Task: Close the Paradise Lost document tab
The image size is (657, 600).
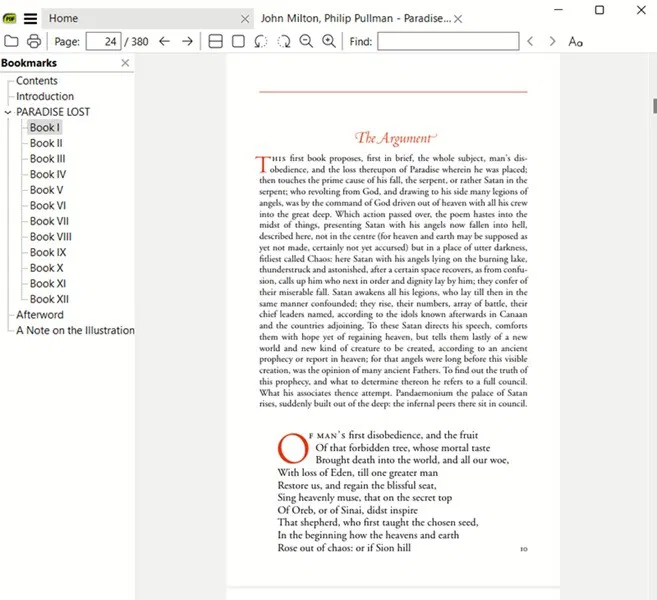Action: (x=458, y=19)
